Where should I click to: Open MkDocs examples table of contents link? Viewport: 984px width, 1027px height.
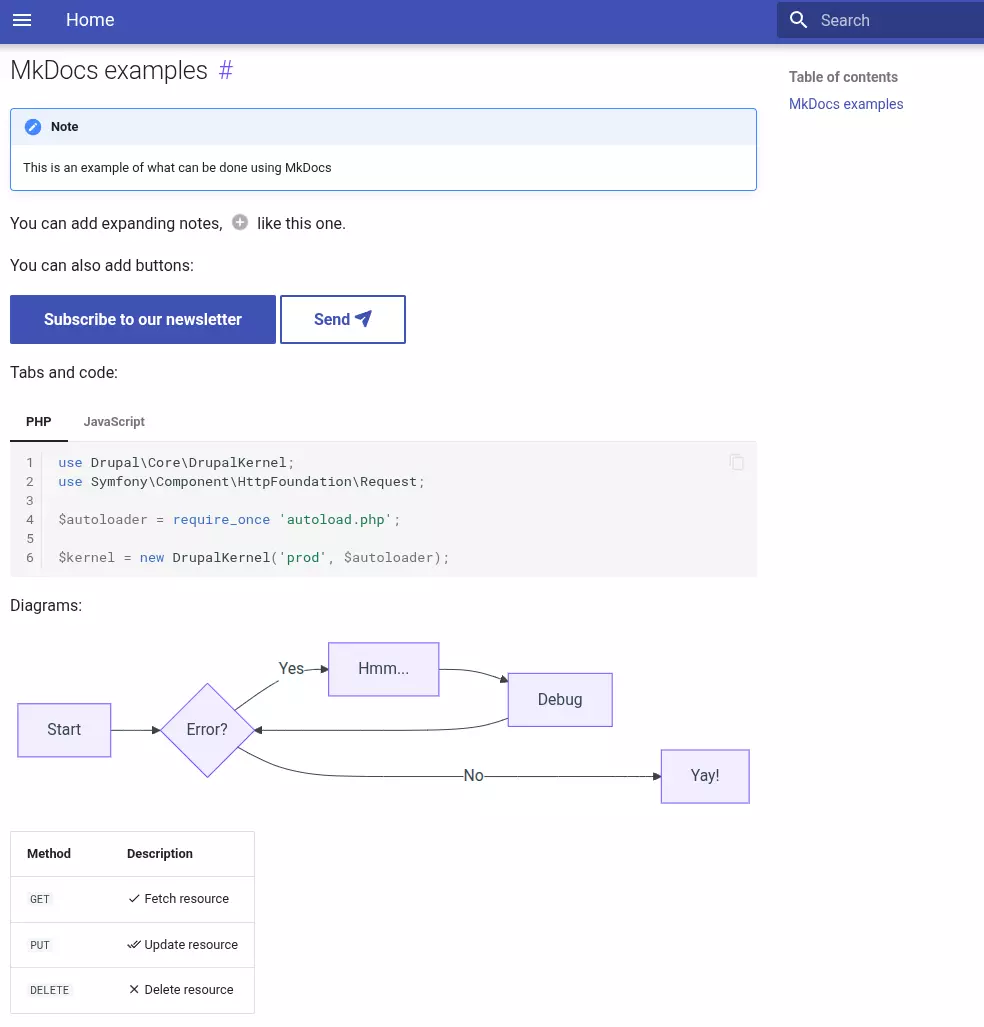(x=846, y=104)
